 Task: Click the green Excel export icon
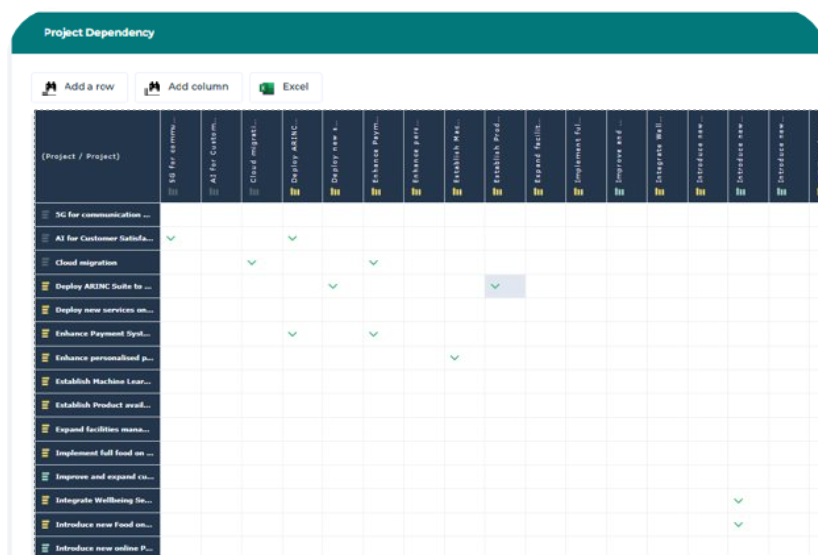coord(267,88)
